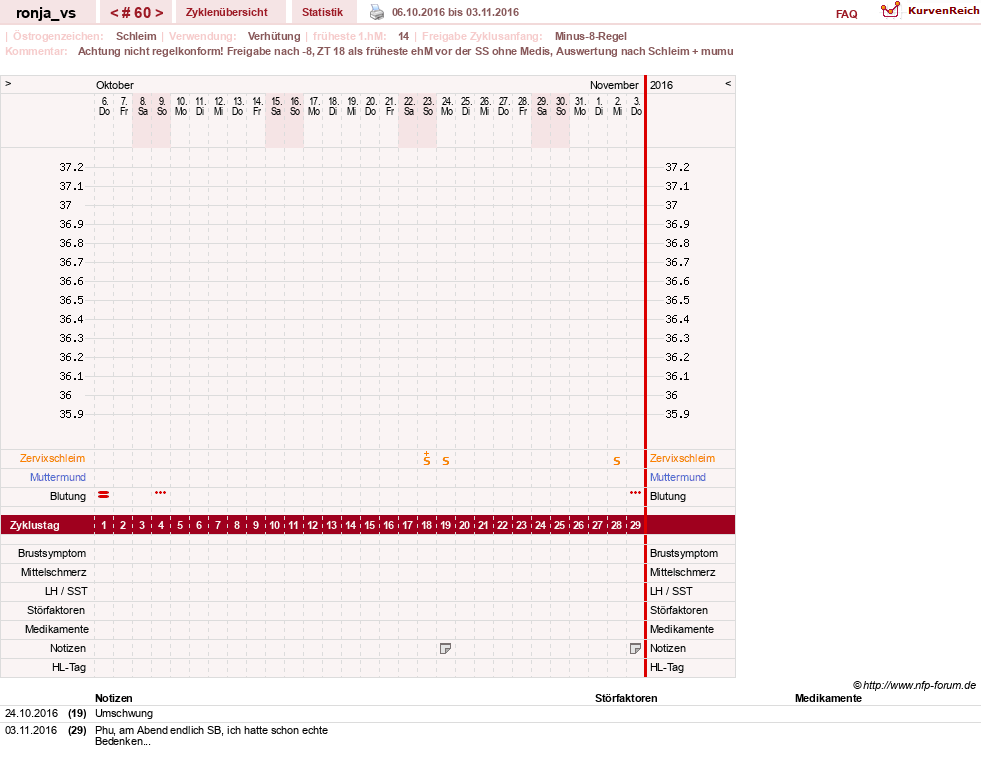The image size is (981, 771).
Task: Click the ronja_vs user tab
Action: click(x=46, y=13)
